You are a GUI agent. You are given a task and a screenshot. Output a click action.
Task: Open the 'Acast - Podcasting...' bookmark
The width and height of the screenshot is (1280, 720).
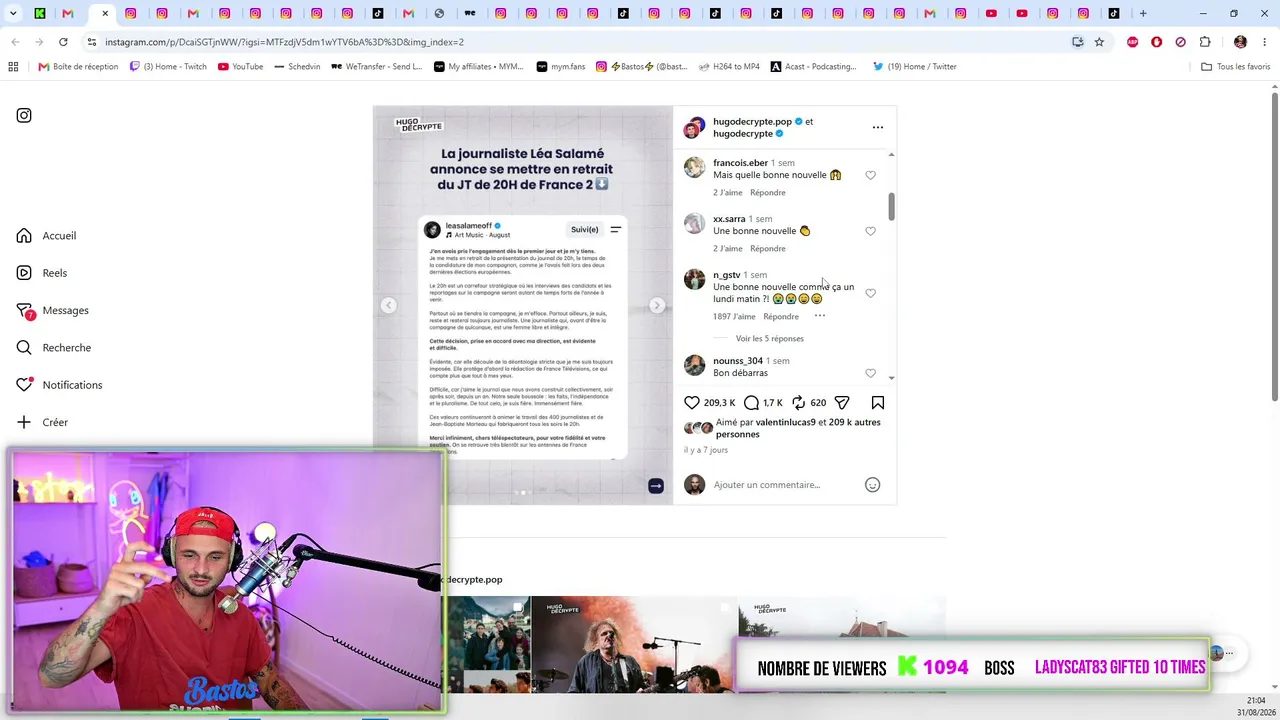813,67
